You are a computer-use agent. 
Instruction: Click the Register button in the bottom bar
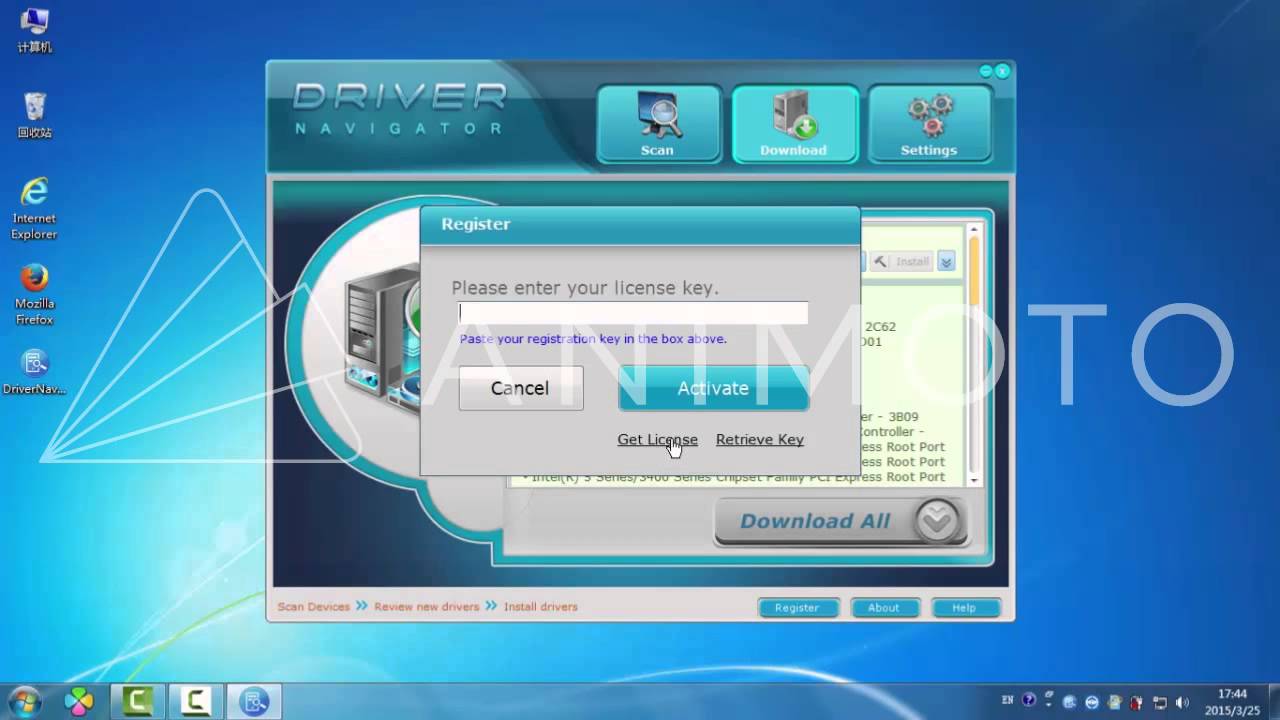pyautogui.click(x=797, y=608)
